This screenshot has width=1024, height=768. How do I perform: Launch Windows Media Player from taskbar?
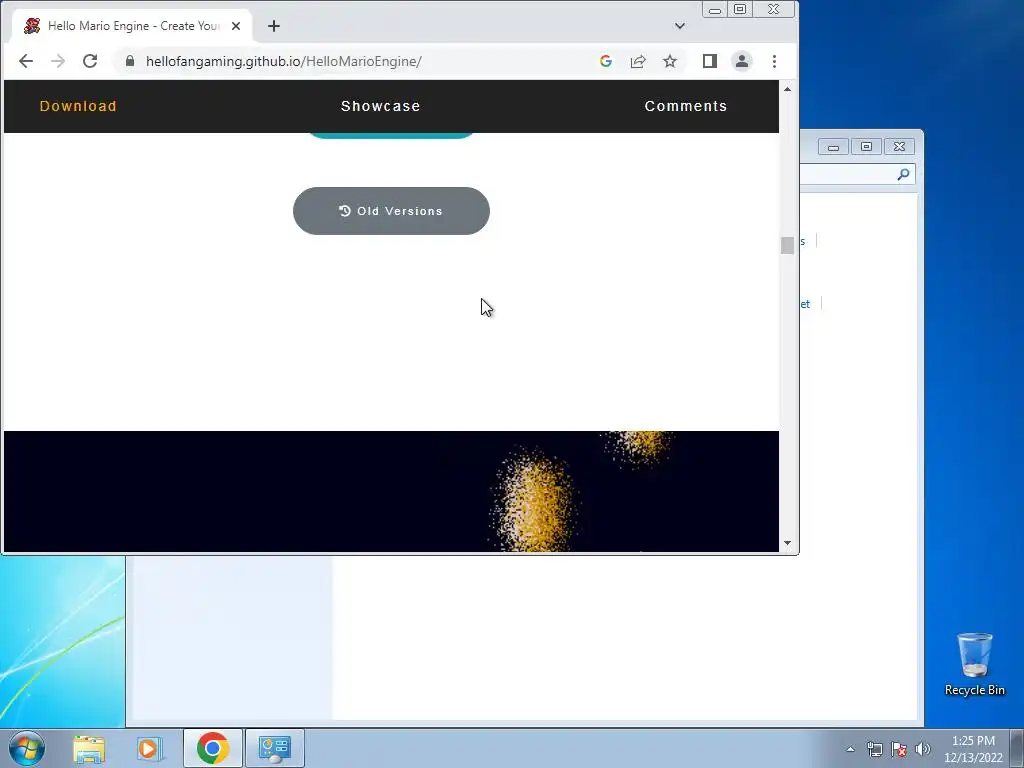148,748
